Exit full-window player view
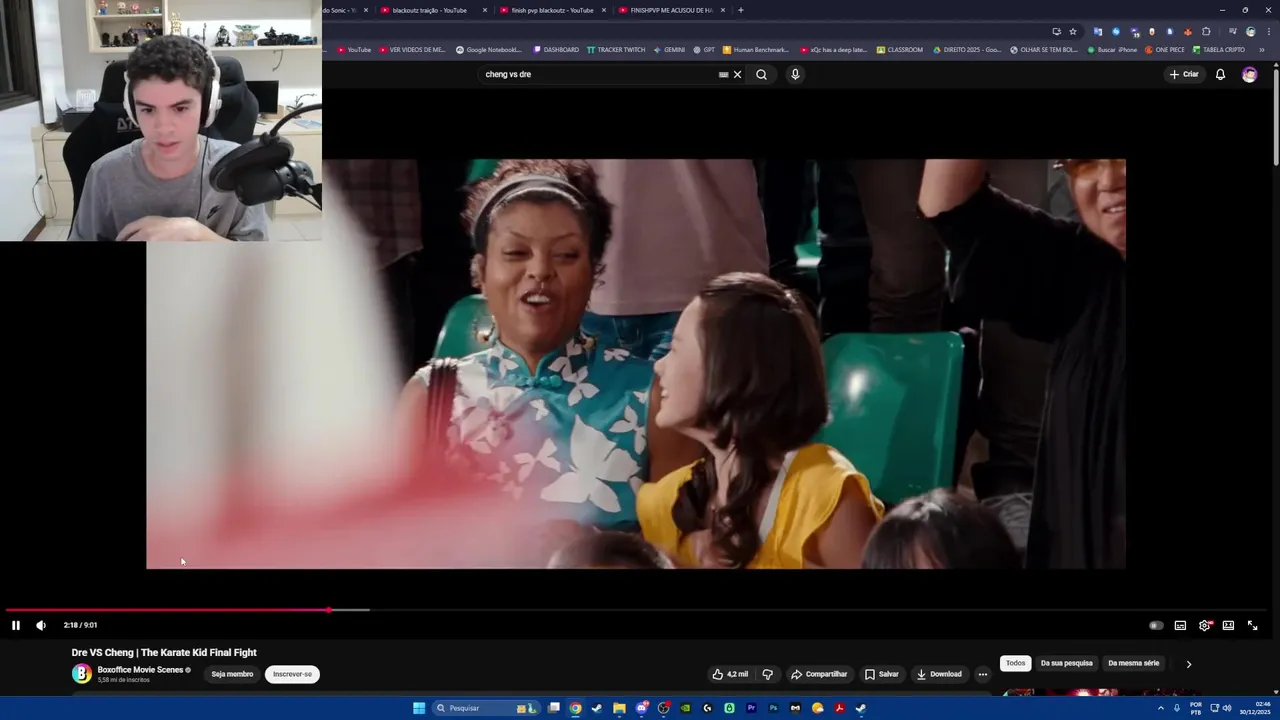 point(1252,625)
